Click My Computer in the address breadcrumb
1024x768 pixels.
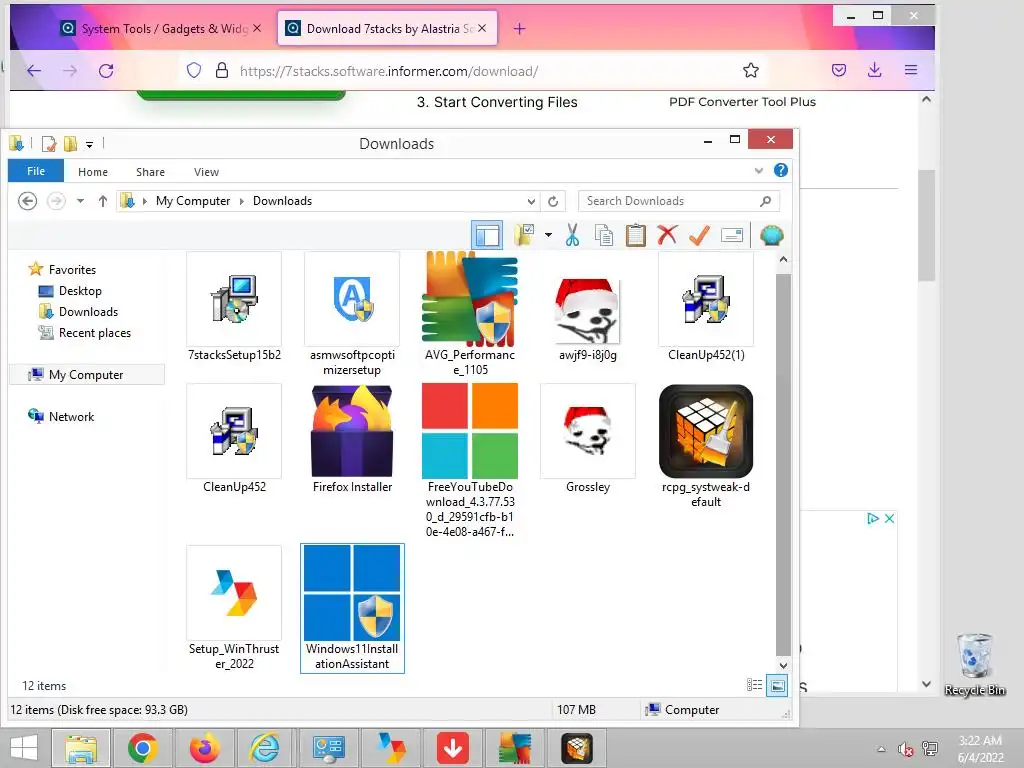coord(193,201)
